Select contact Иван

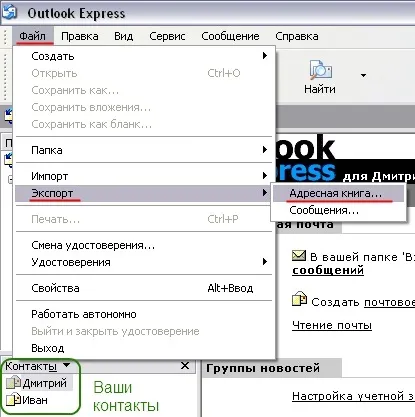click(35, 400)
